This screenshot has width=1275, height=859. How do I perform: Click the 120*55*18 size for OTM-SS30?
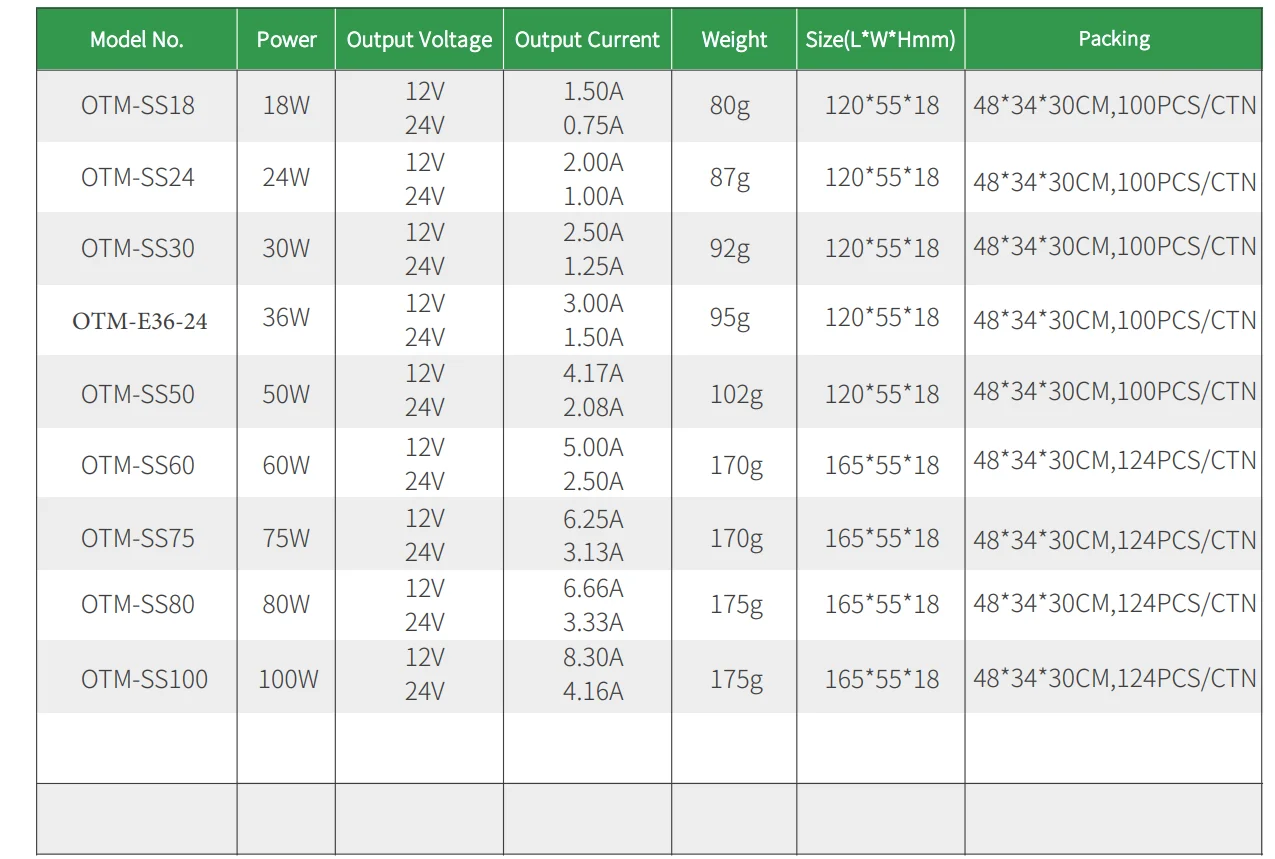pos(878,248)
